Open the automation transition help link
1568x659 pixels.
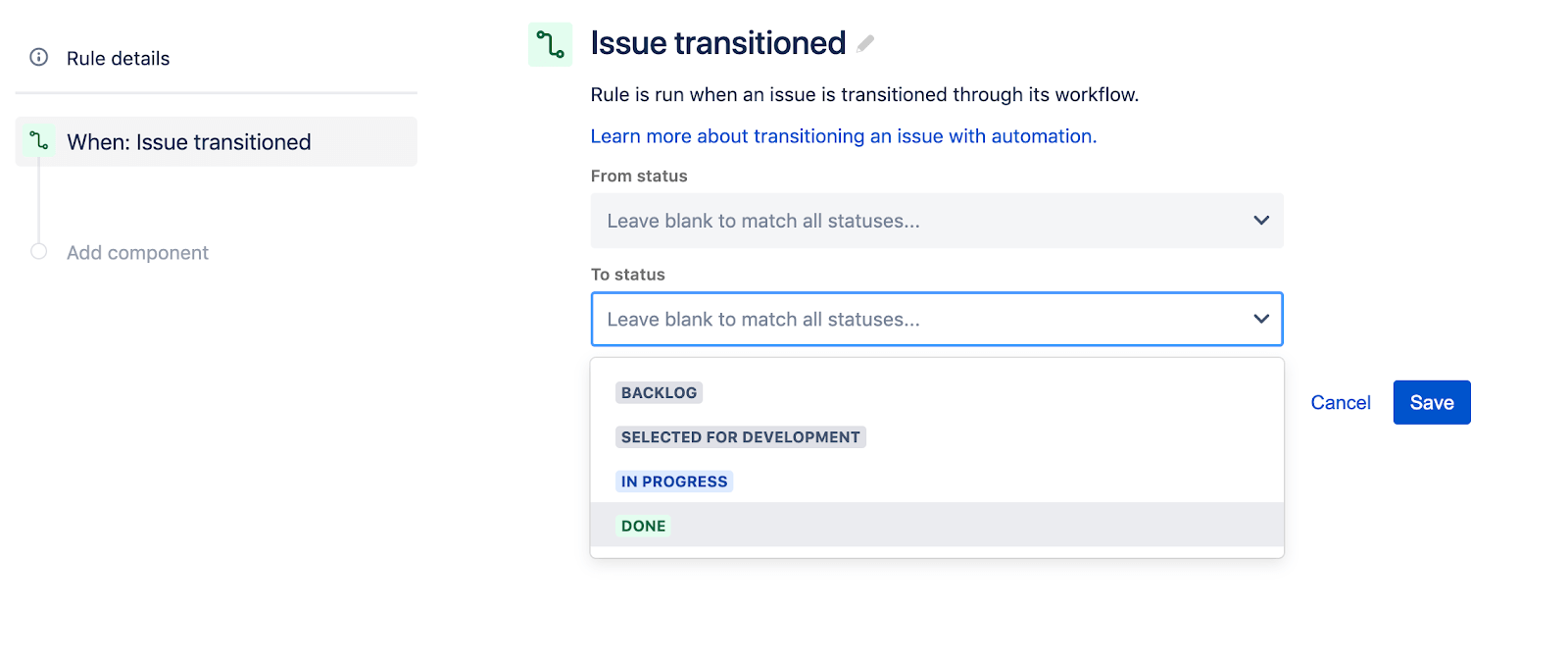[x=843, y=135]
